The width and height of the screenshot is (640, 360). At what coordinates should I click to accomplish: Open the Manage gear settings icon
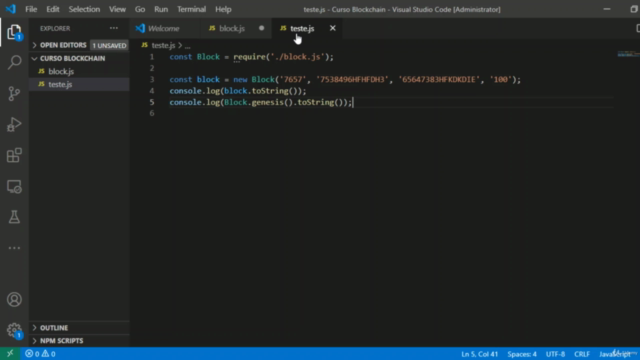14,330
